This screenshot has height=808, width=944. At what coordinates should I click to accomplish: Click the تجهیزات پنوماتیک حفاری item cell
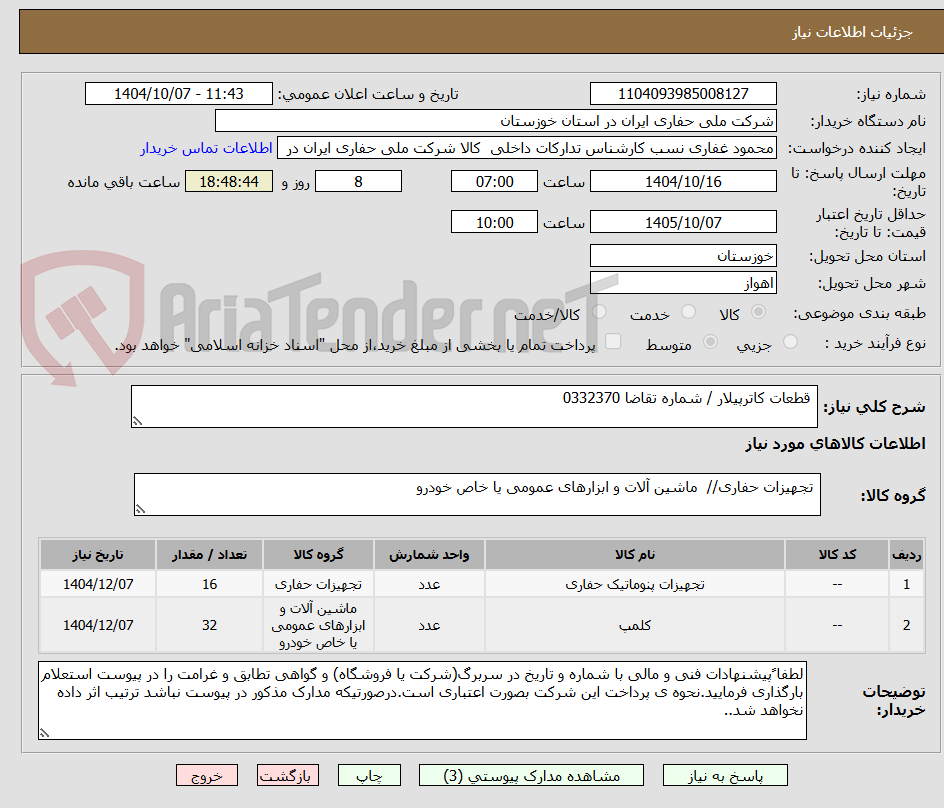click(x=635, y=584)
